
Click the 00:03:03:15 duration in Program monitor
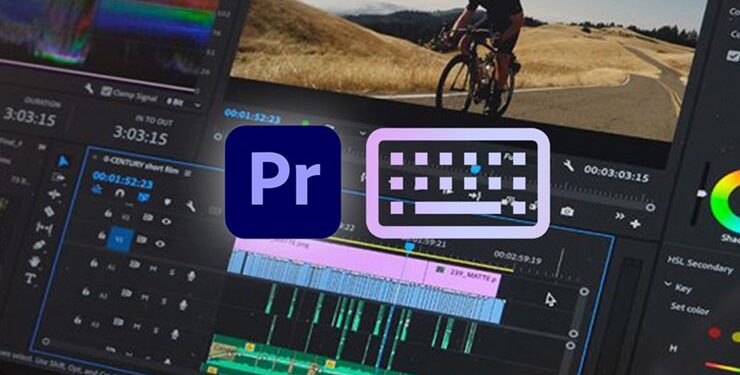click(616, 174)
